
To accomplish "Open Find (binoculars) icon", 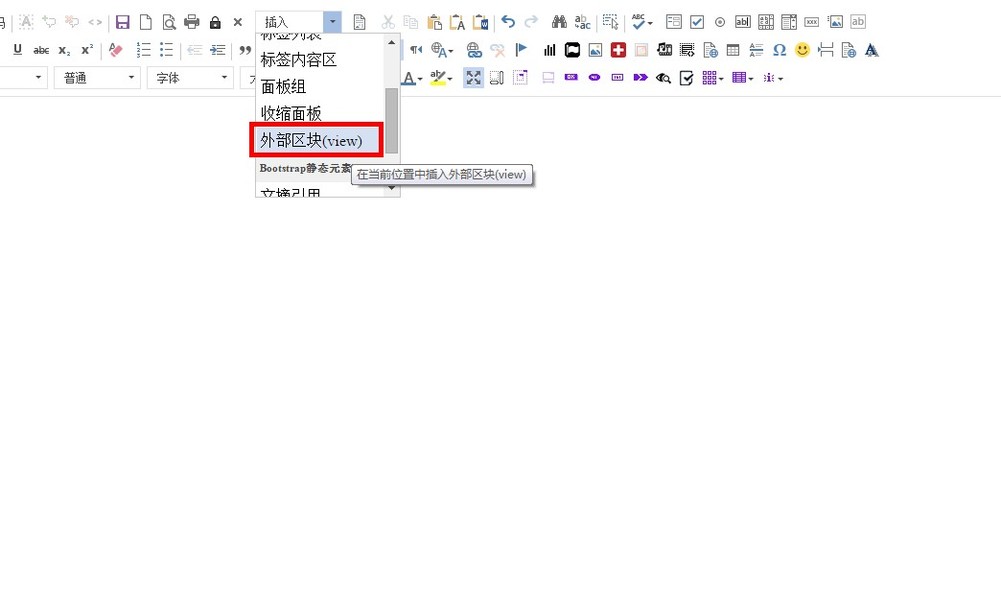I will [x=559, y=22].
